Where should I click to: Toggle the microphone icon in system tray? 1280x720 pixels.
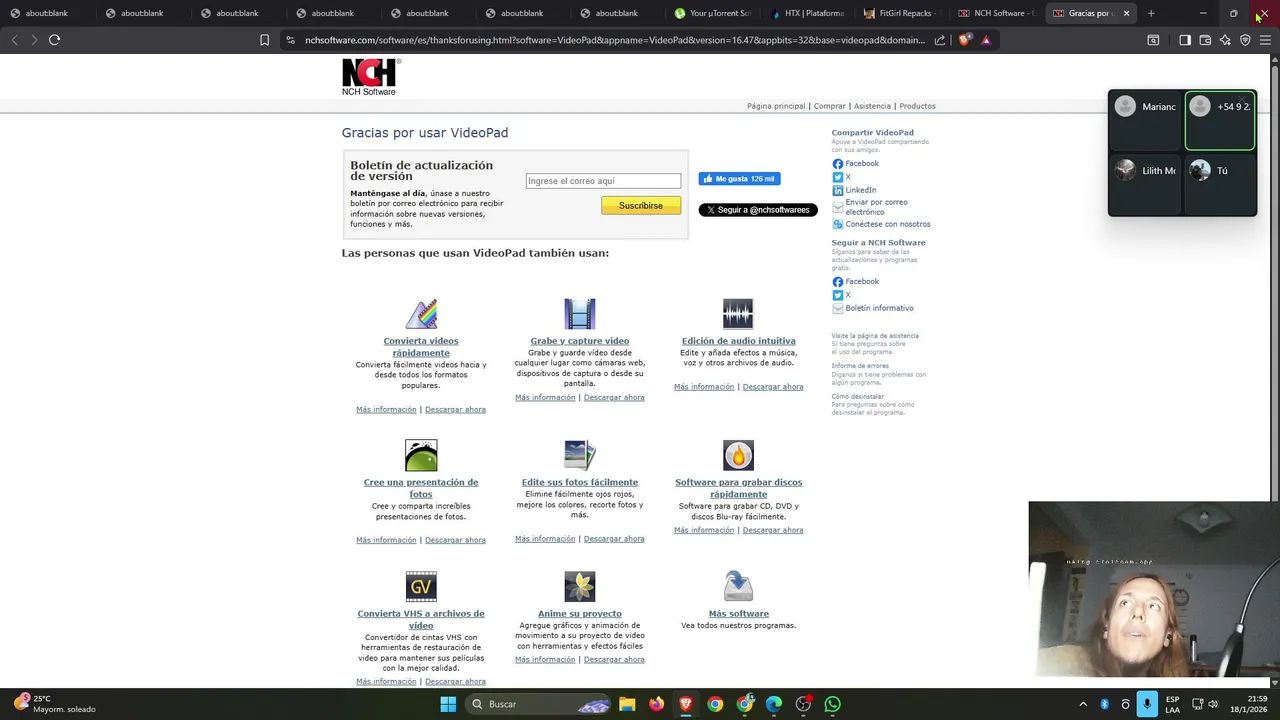(x=1147, y=704)
